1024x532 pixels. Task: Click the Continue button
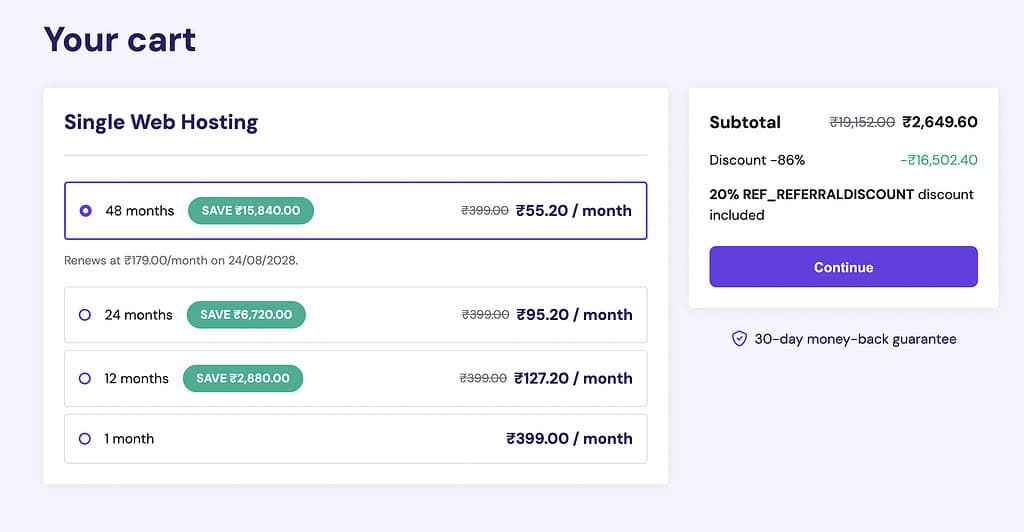pos(843,266)
